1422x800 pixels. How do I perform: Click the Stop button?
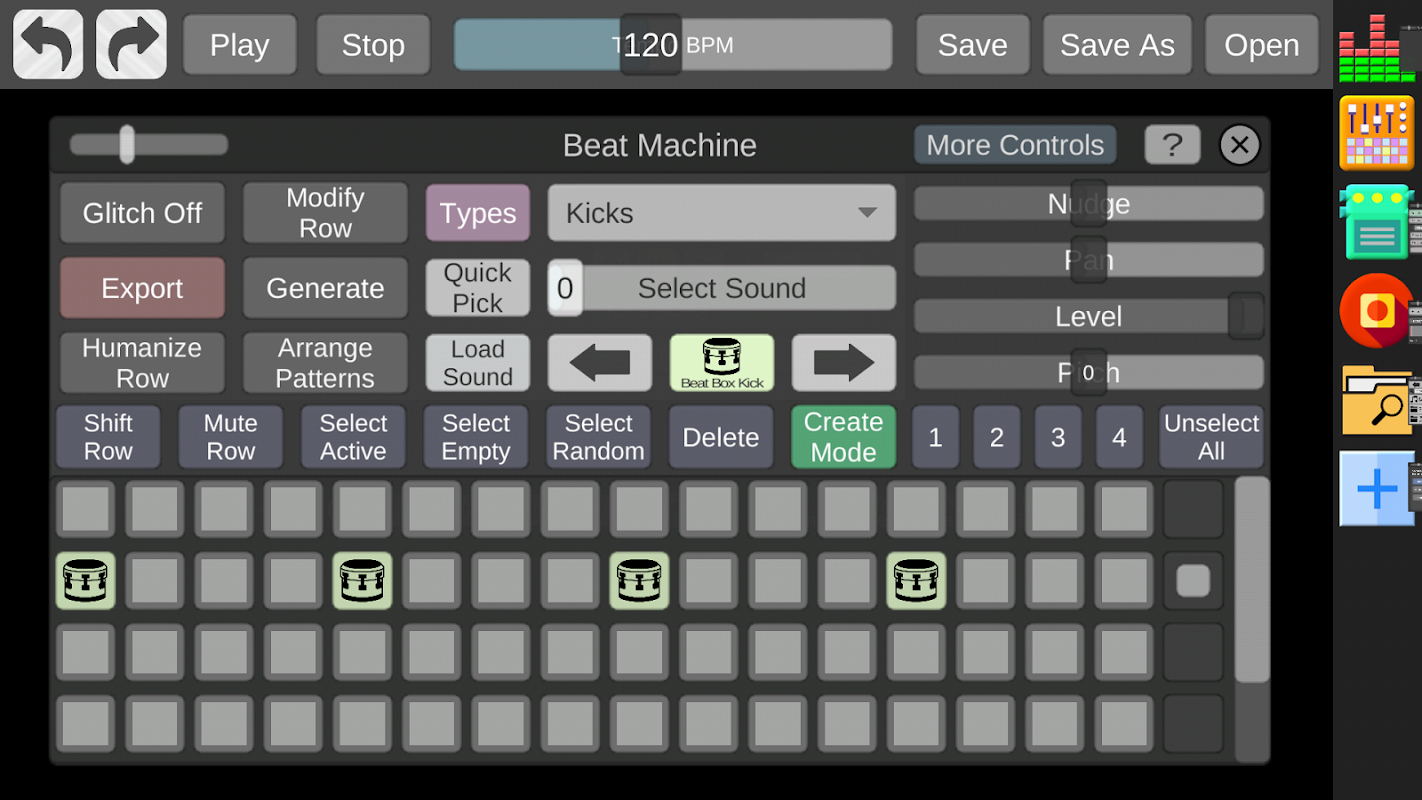click(373, 45)
